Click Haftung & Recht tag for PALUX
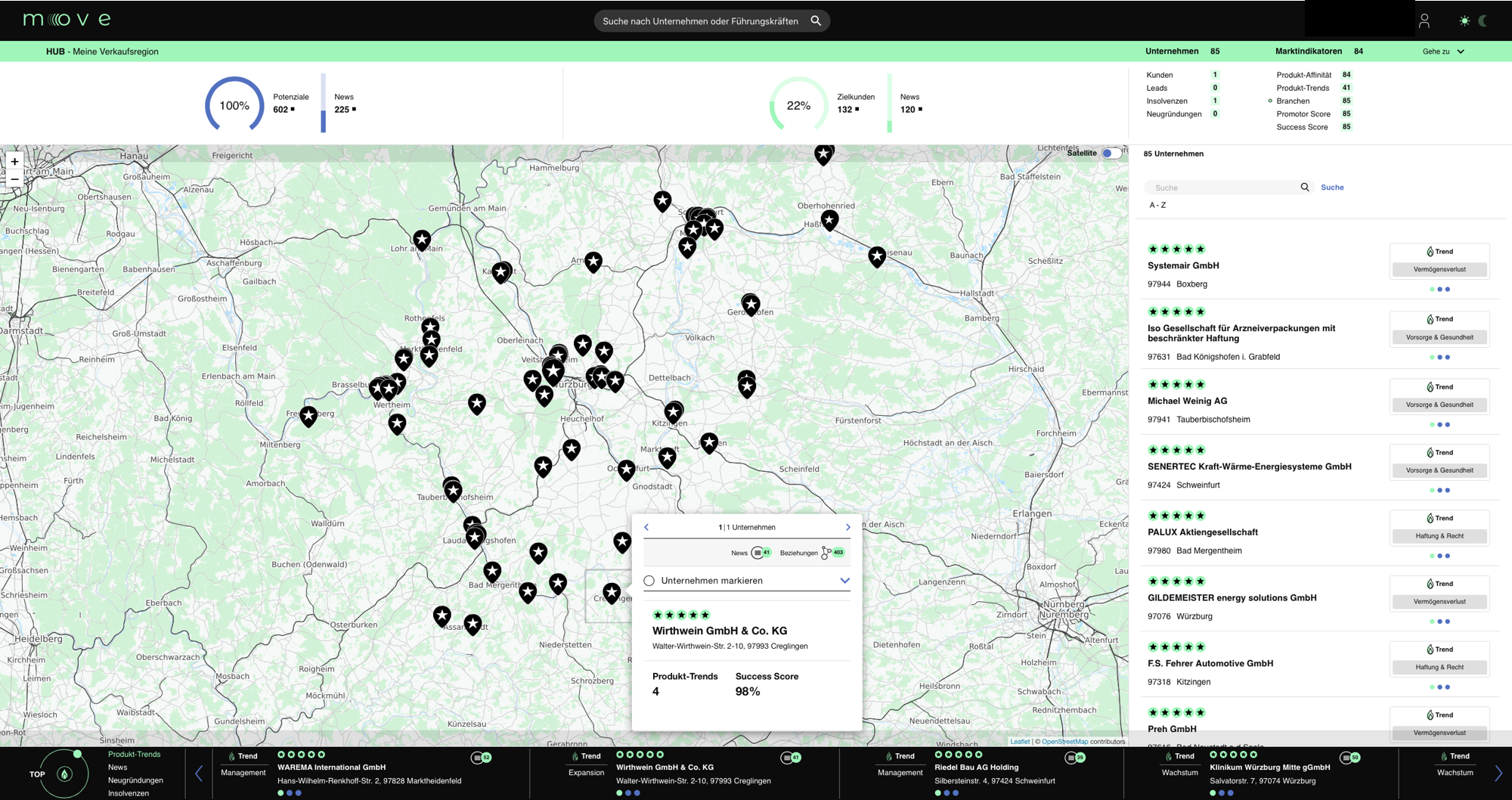 1439,536
